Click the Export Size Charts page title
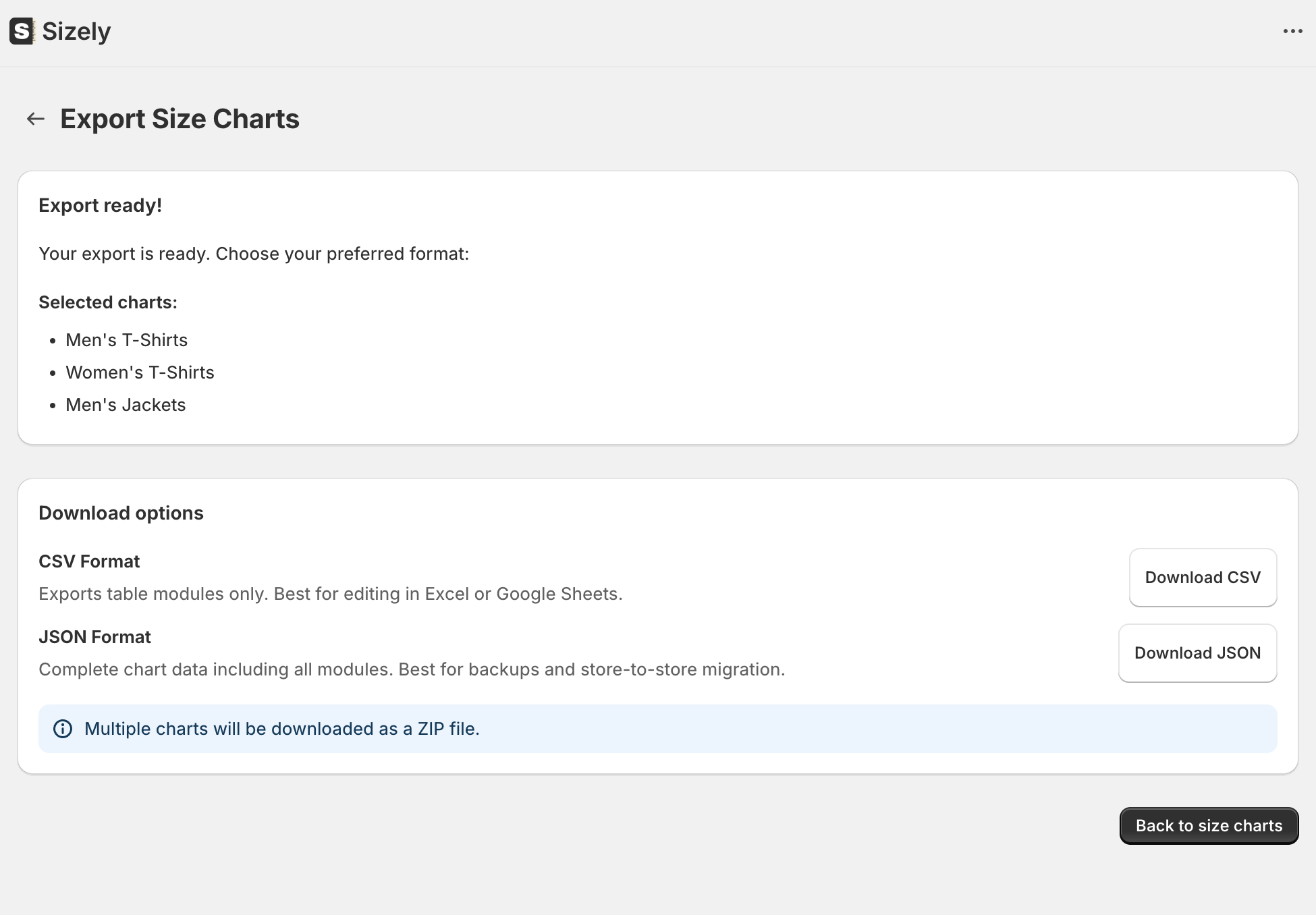Image resolution: width=1316 pixels, height=915 pixels. (x=180, y=119)
